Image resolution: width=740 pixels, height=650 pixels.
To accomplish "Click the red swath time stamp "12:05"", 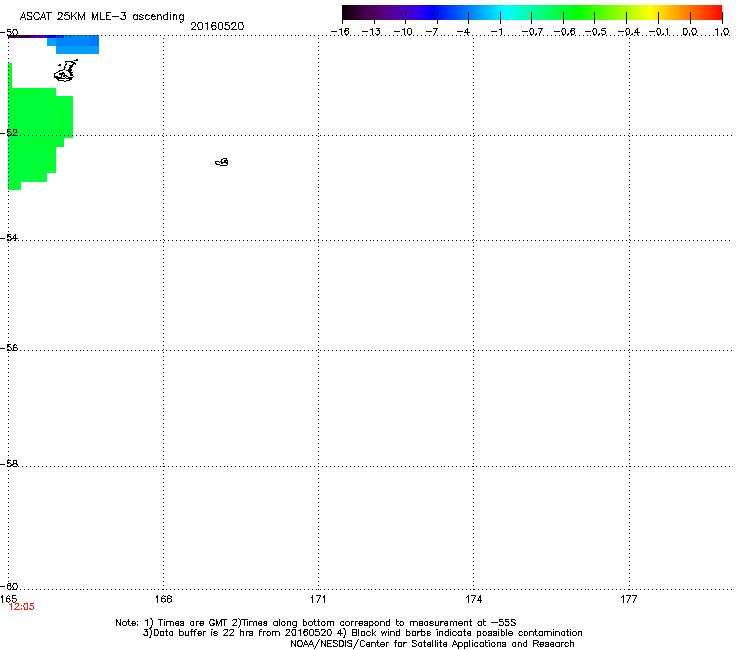I will tap(22, 607).
